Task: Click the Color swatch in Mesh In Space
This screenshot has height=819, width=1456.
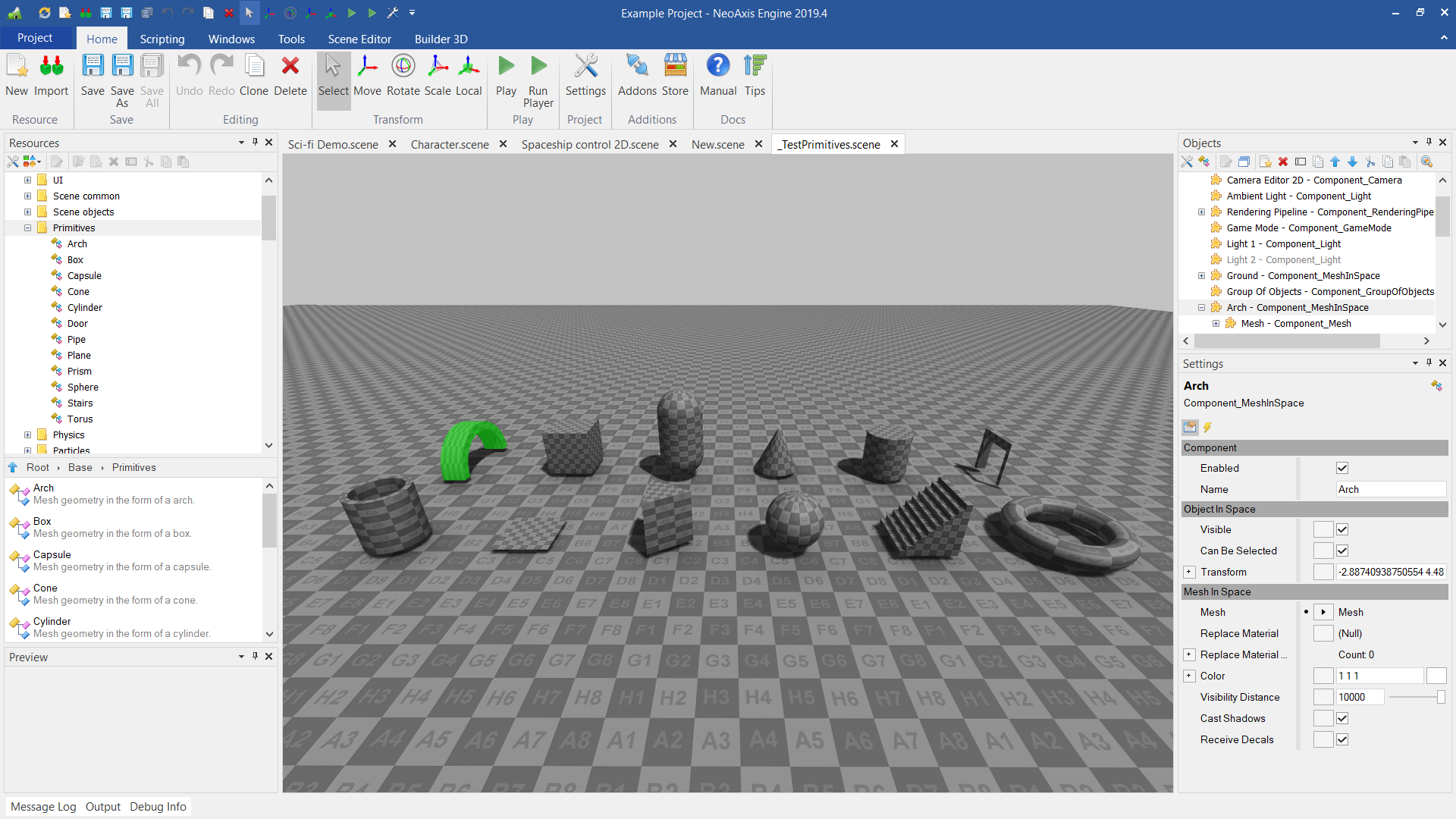Action: [1436, 676]
